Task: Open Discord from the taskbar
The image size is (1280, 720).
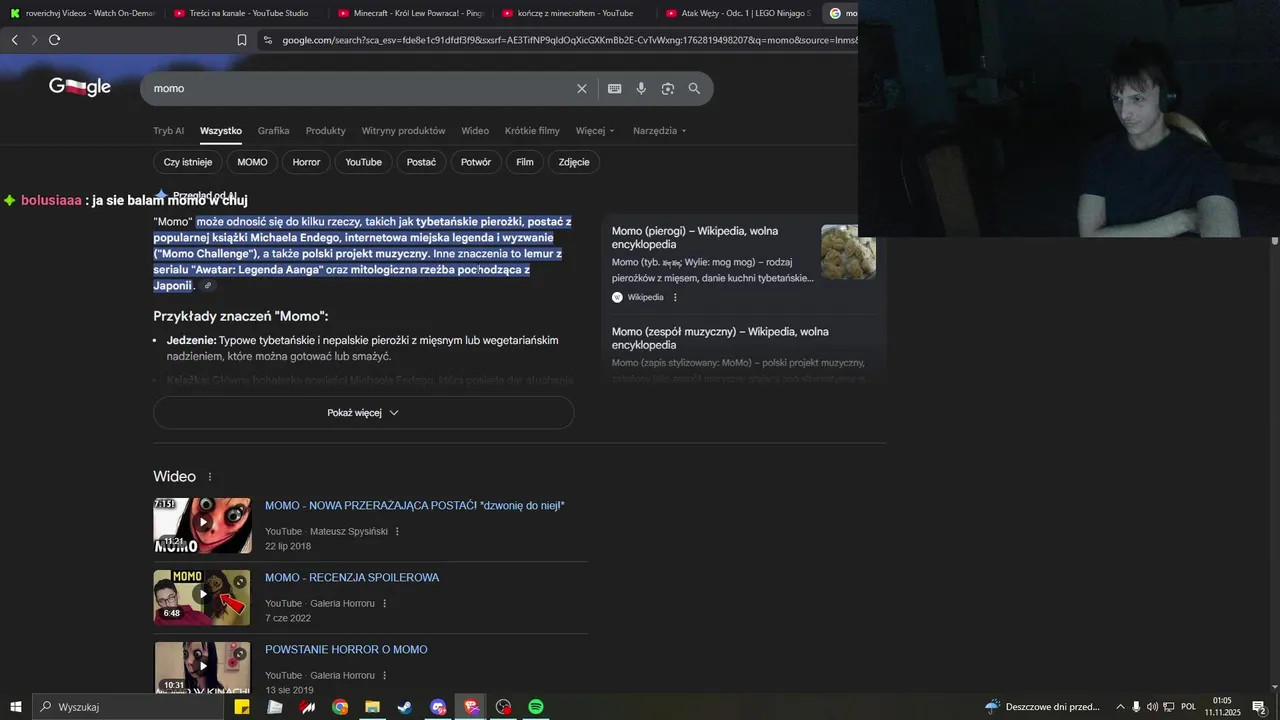Action: click(438, 707)
